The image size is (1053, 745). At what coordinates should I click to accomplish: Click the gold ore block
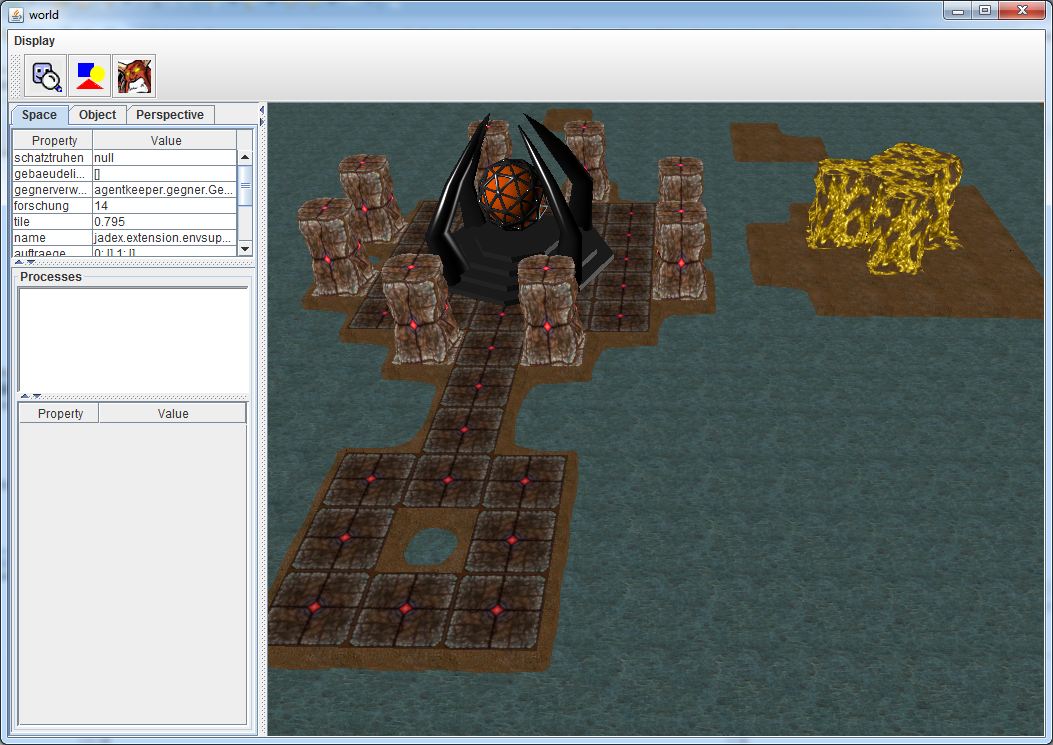tap(883, 205)
